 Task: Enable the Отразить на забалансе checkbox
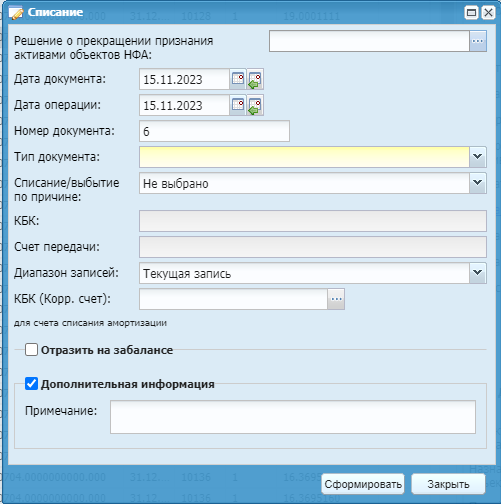pos(31,350)
